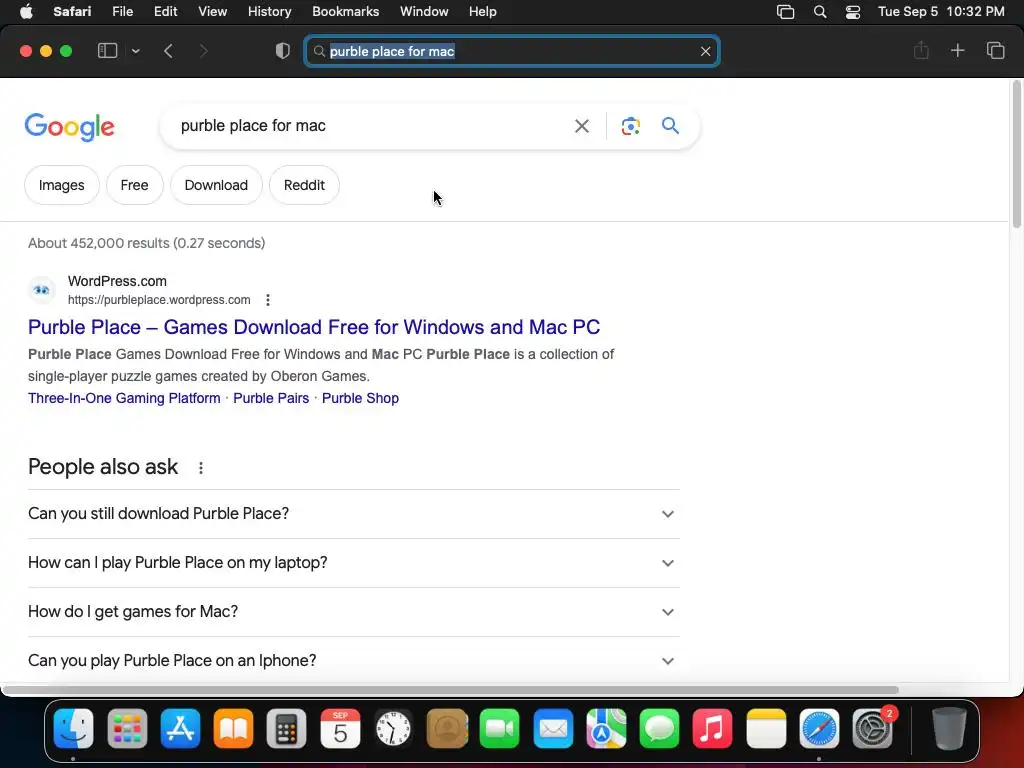Viewport: 1024px width, 768px height.
Task: Open Finder from the Dock
Action: [73, 728]
